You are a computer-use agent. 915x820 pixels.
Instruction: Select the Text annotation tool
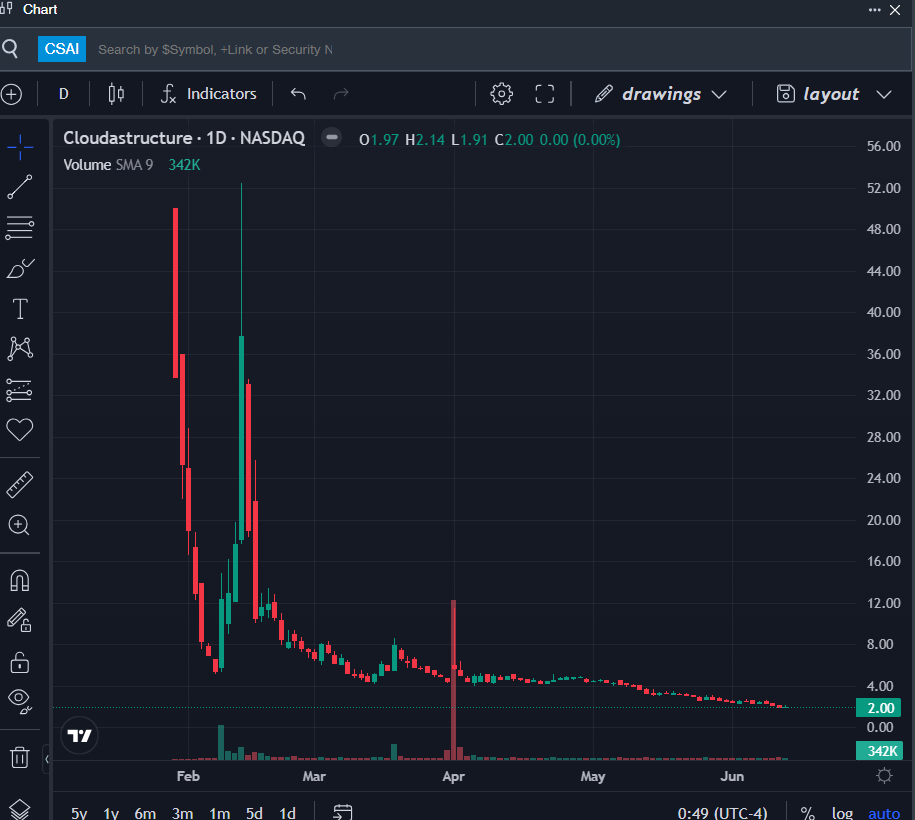tap(20, 309)
